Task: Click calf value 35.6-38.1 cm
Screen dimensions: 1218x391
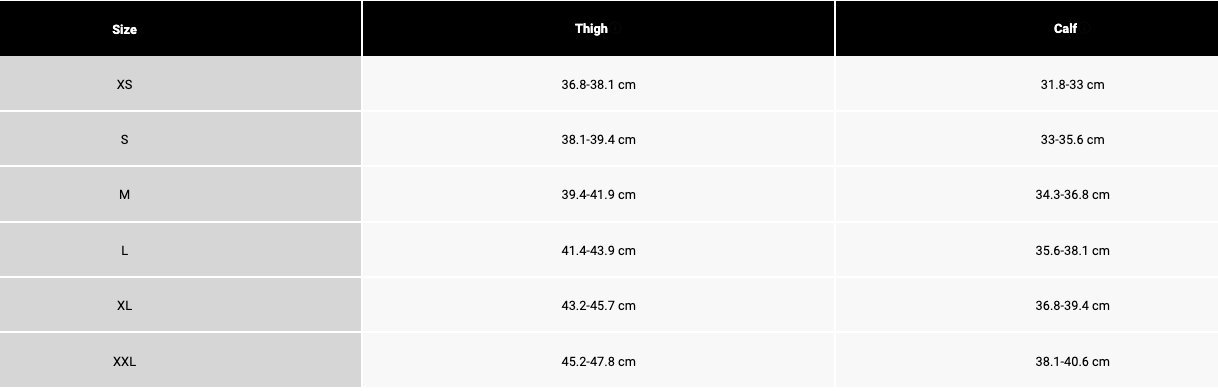Action: (1072, 251)
